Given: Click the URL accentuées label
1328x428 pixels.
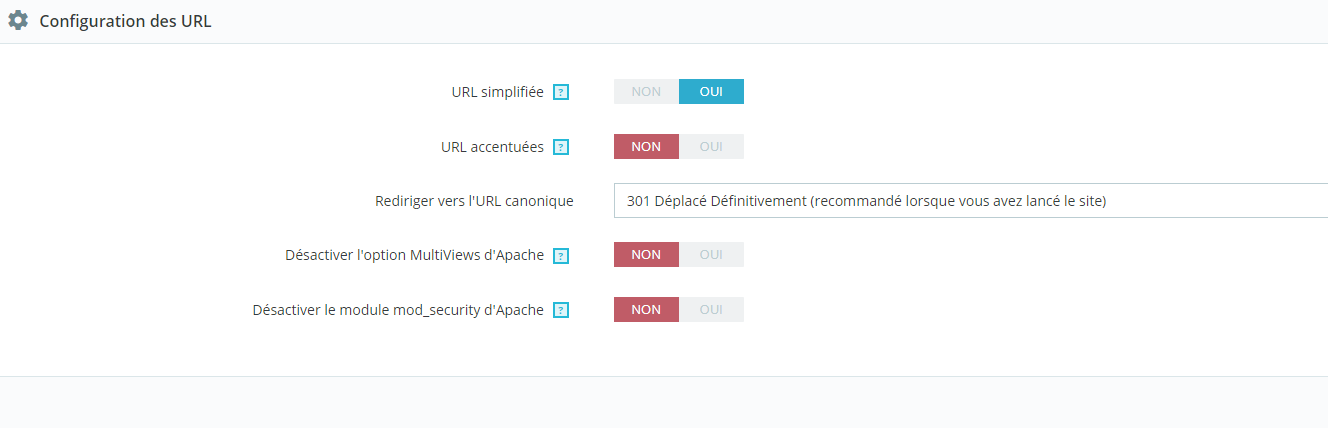Looking at the screenshot, I should point(492,147).
